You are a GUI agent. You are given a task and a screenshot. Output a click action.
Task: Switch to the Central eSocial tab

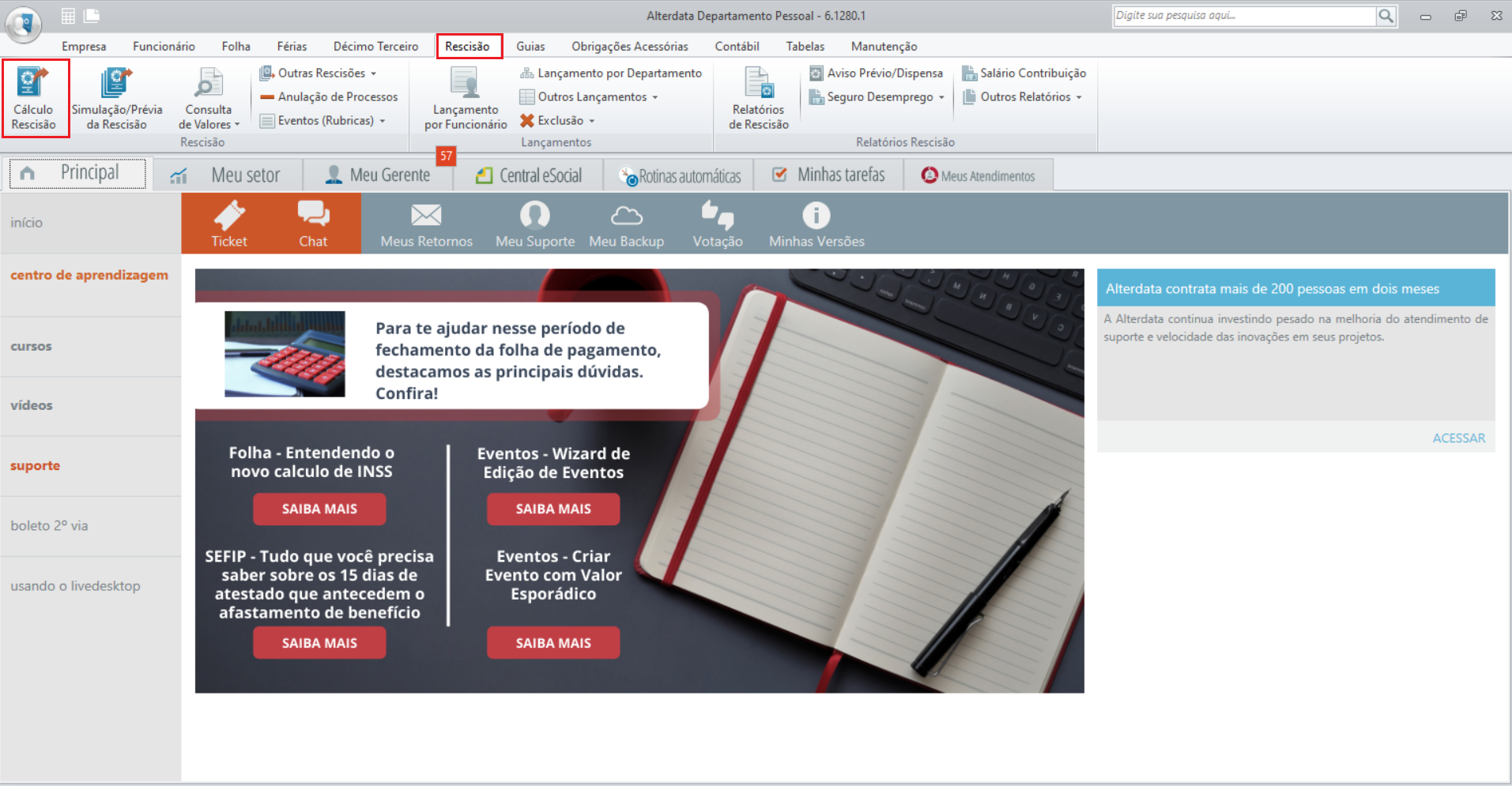pos(528,175)
